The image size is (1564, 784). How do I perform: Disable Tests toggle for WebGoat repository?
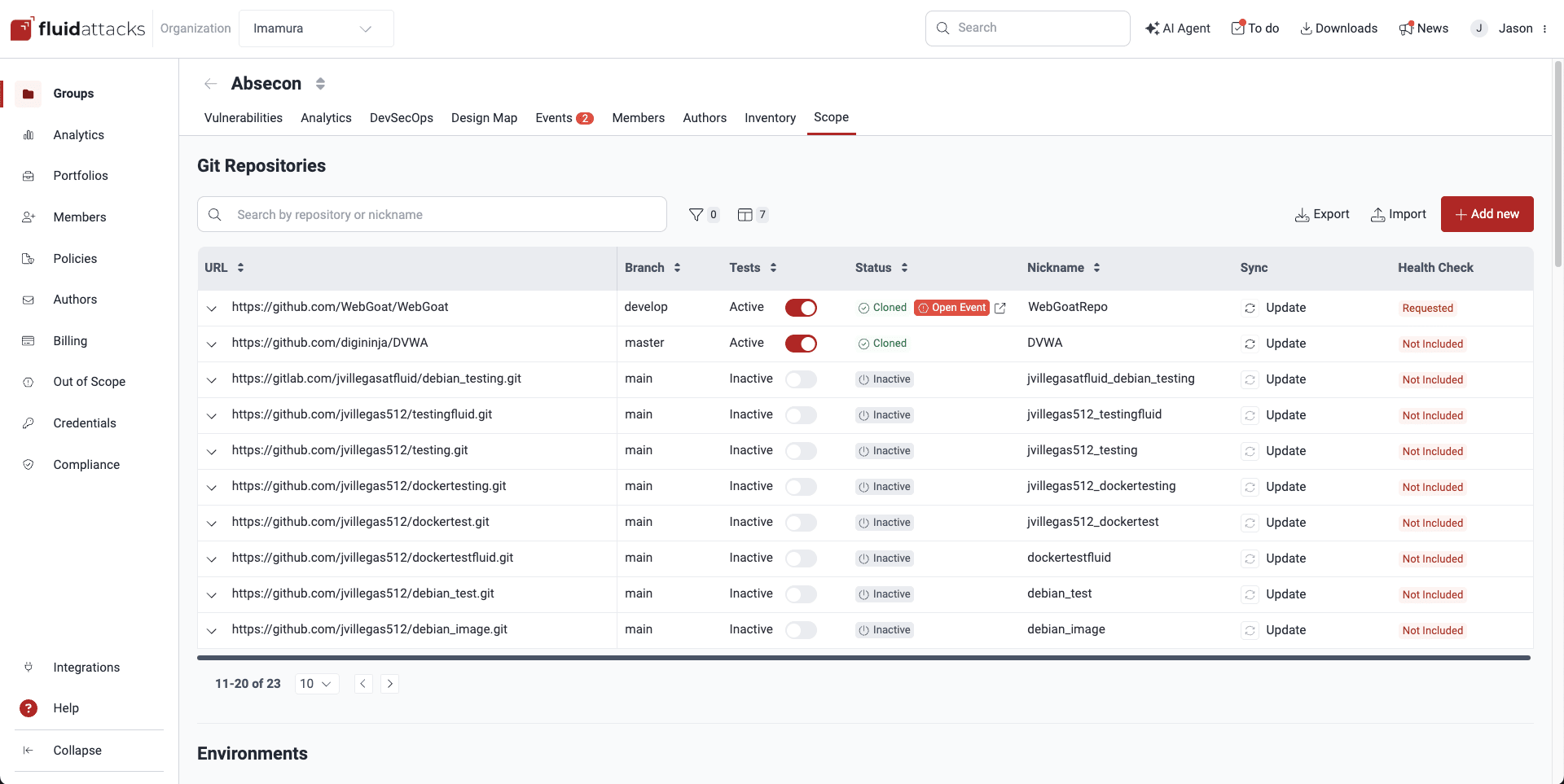pyautogui.click(x=801, y=308)
